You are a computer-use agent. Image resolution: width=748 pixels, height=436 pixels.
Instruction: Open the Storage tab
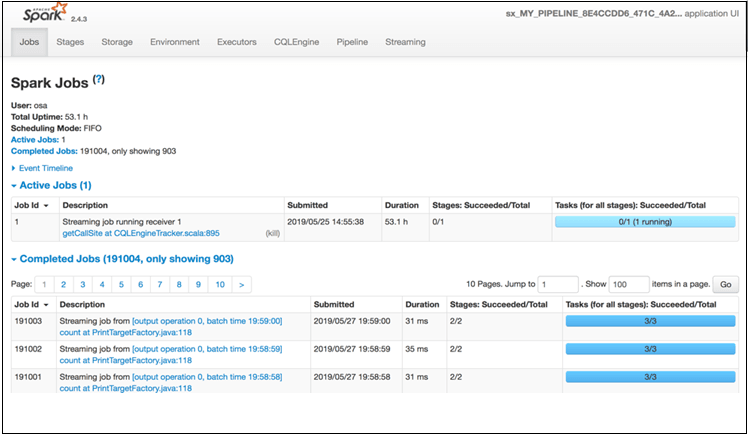coord(117,42)
